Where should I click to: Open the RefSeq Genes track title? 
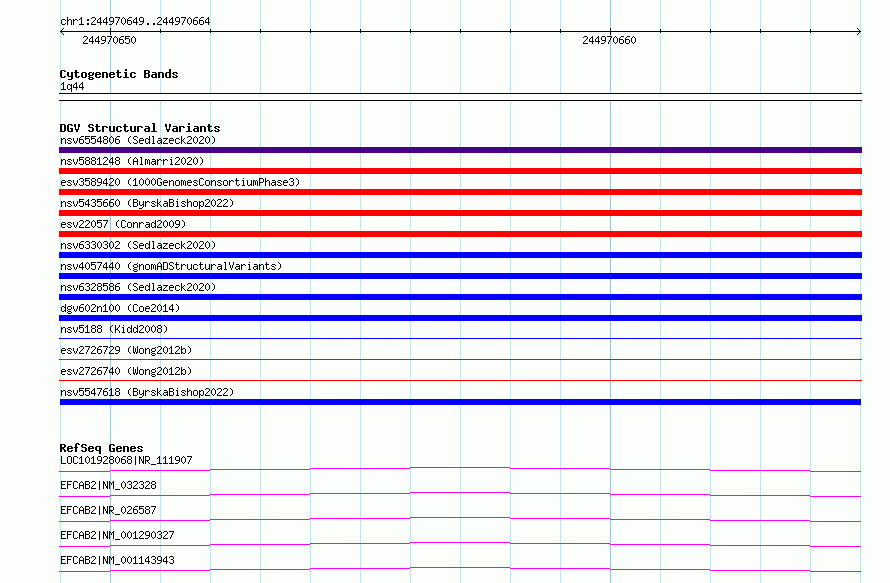coord(101,448)
